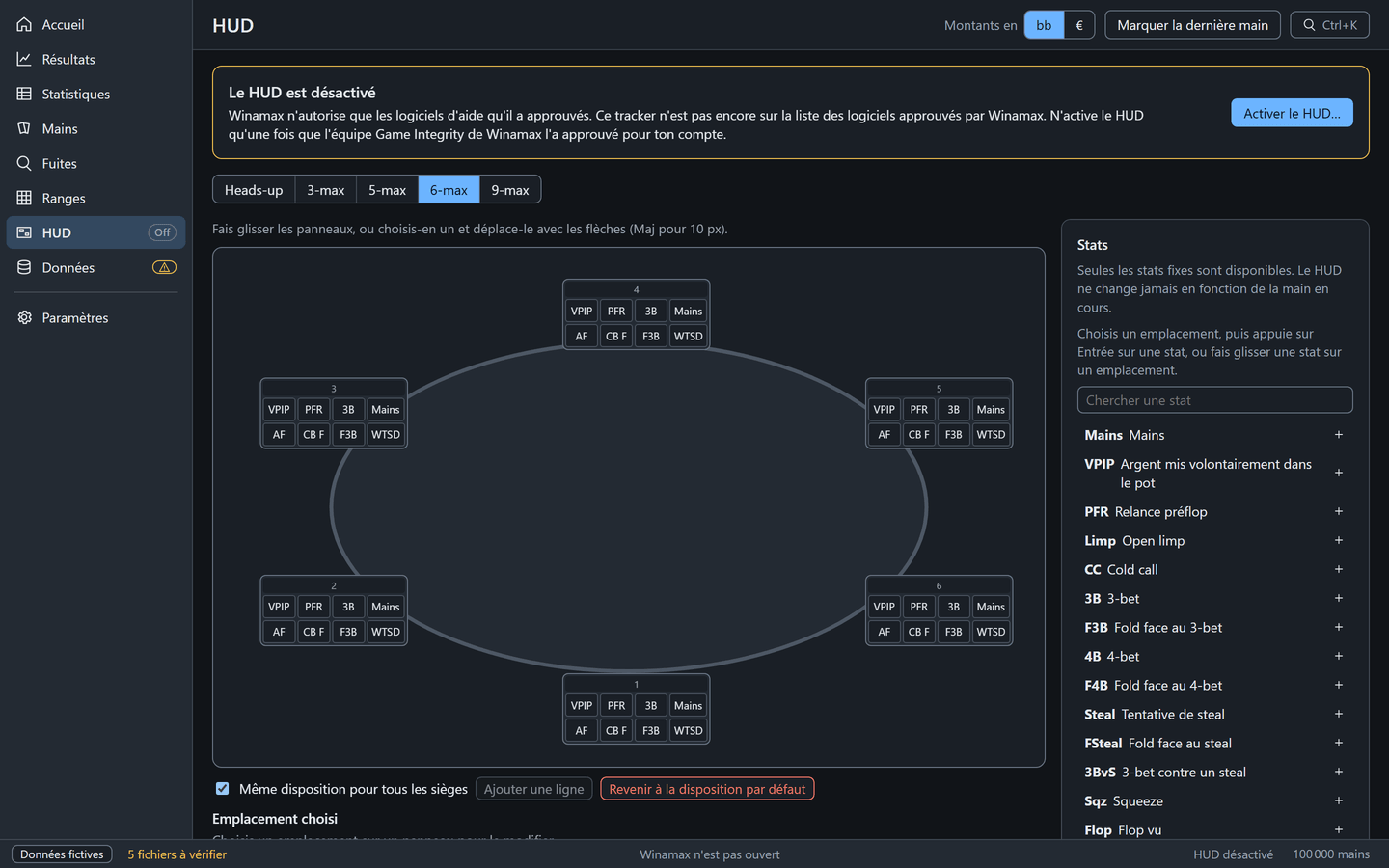Add the VPIP stat with its plus icon
1389x868 pixels.
coord(1339,473)
